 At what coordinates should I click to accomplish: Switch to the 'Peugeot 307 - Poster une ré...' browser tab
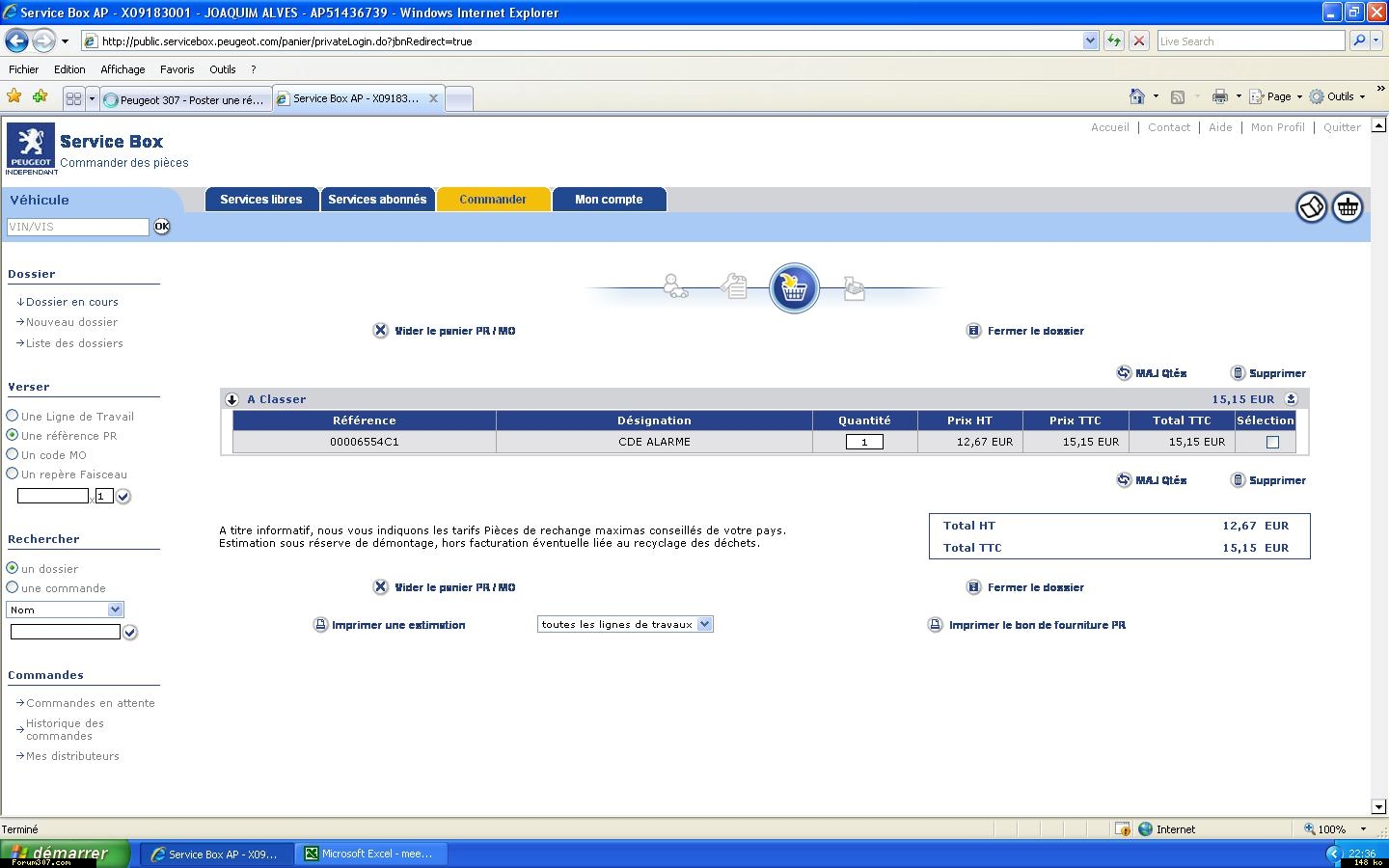185,99
